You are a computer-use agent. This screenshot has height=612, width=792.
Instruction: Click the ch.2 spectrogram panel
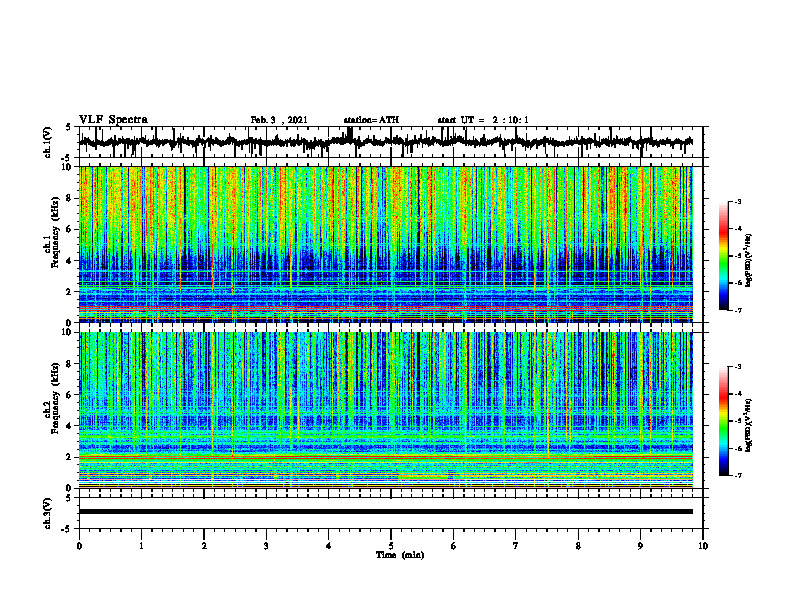[385, 410]
